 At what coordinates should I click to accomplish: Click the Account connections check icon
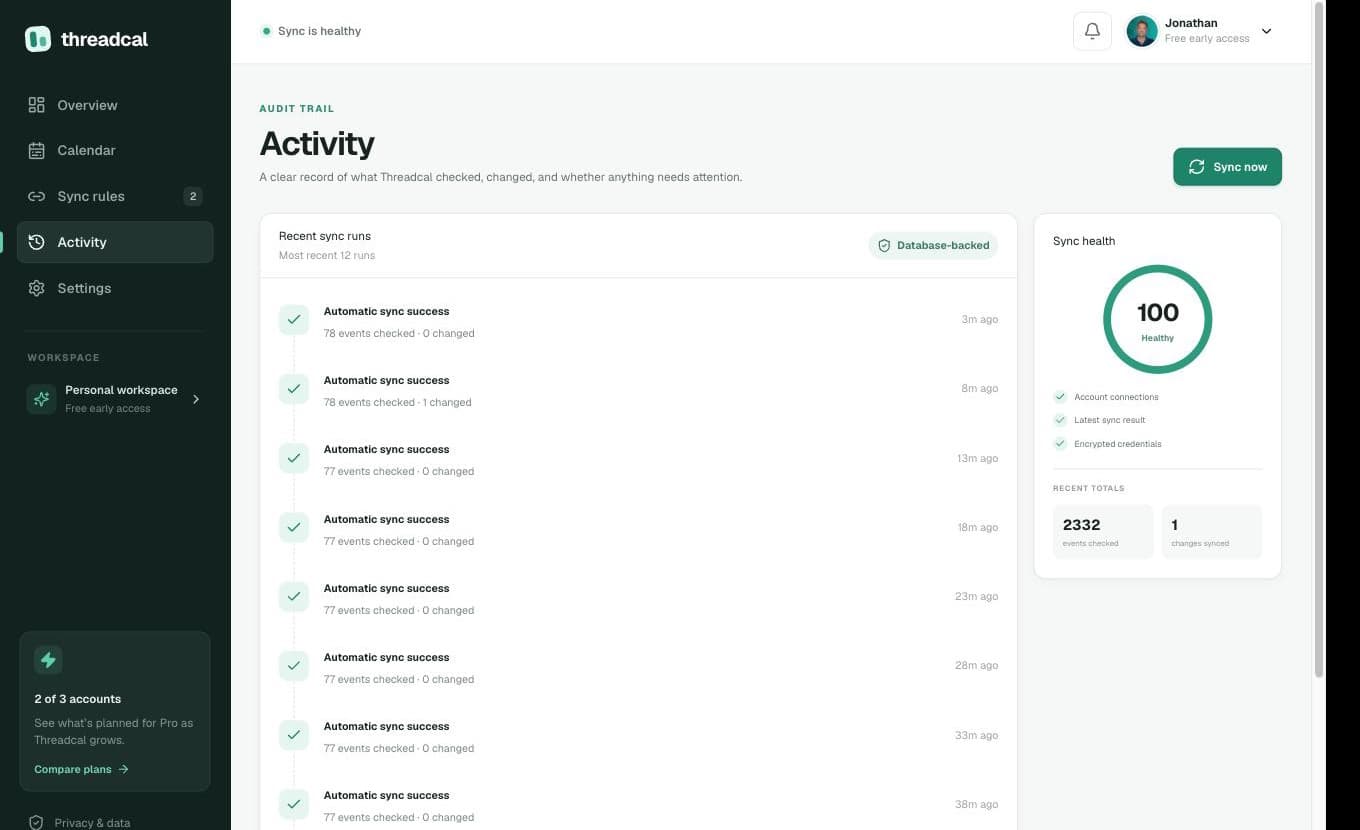tap(1060, 397)
